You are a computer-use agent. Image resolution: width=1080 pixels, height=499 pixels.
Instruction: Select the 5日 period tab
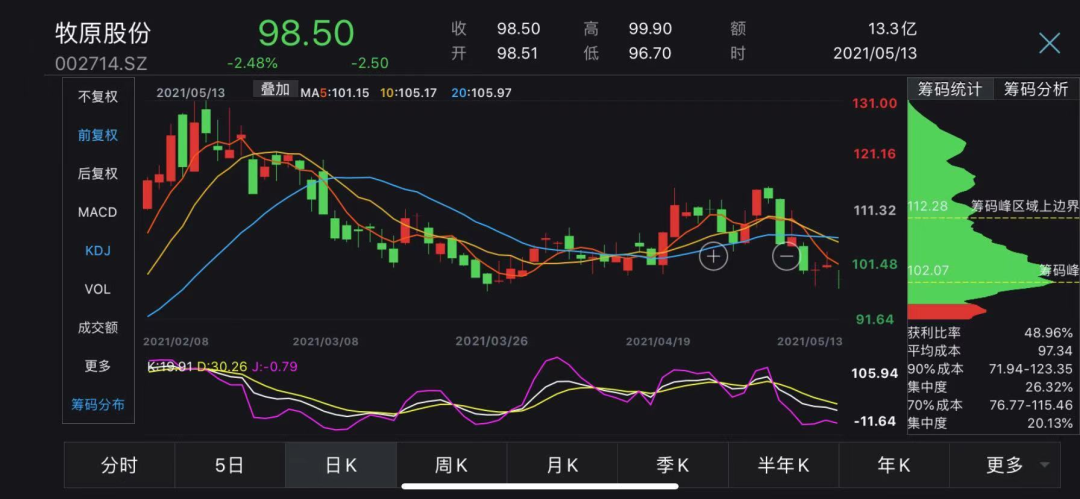tap(229, 465)
